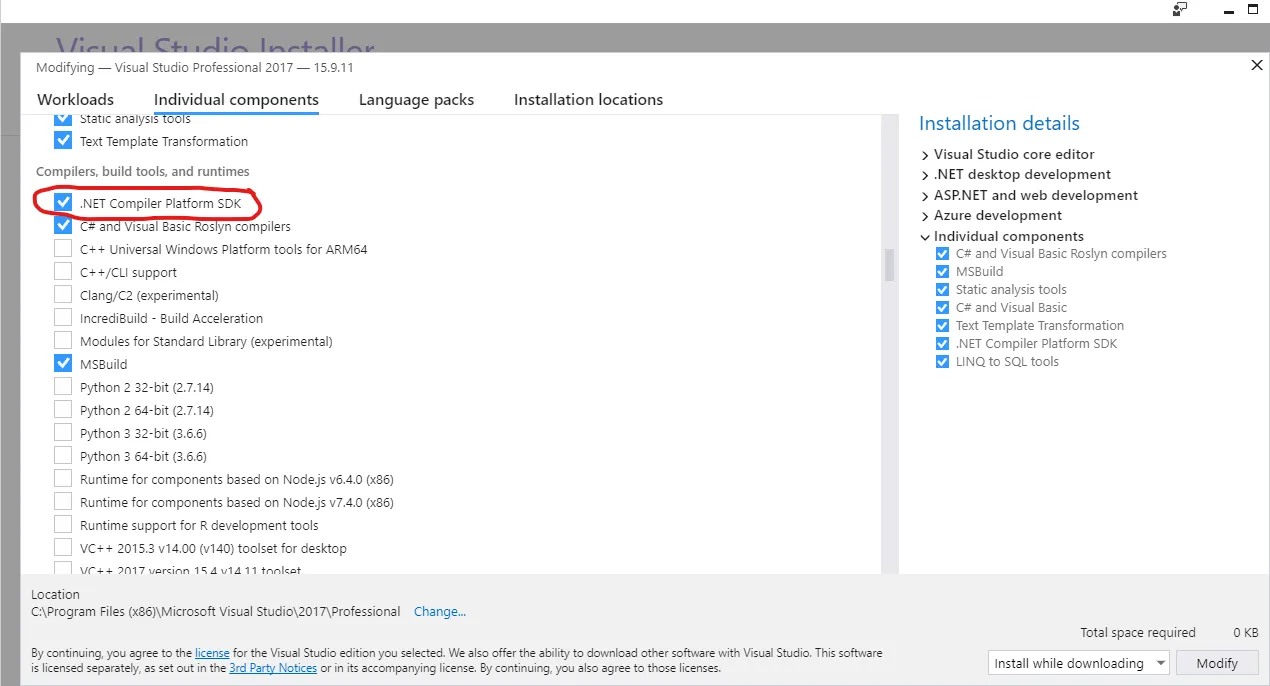Expand Azure development details

[x=925, y=216]
